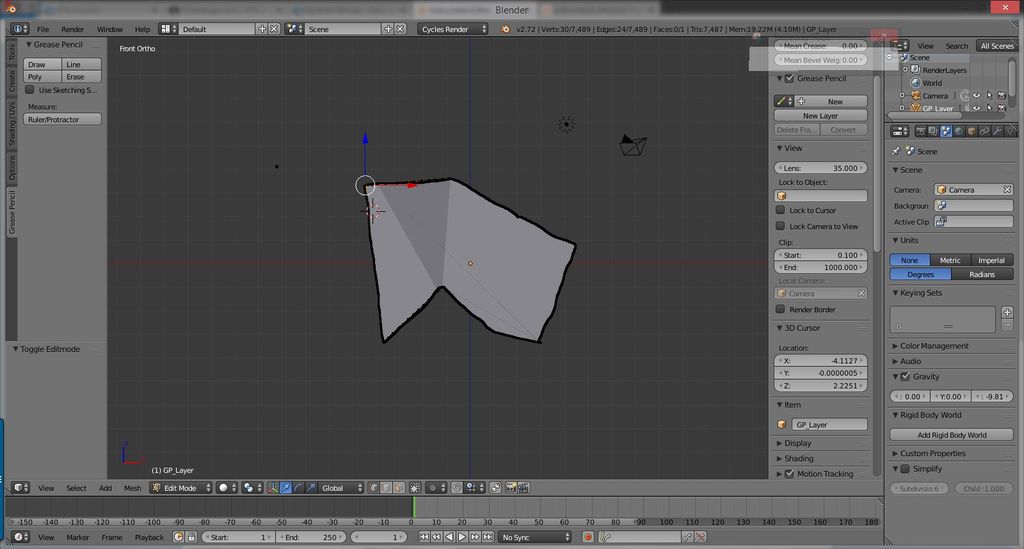This screenshot has width=1024, height=549.
Task: Open the Render menu
Action: tap(73, 29)
